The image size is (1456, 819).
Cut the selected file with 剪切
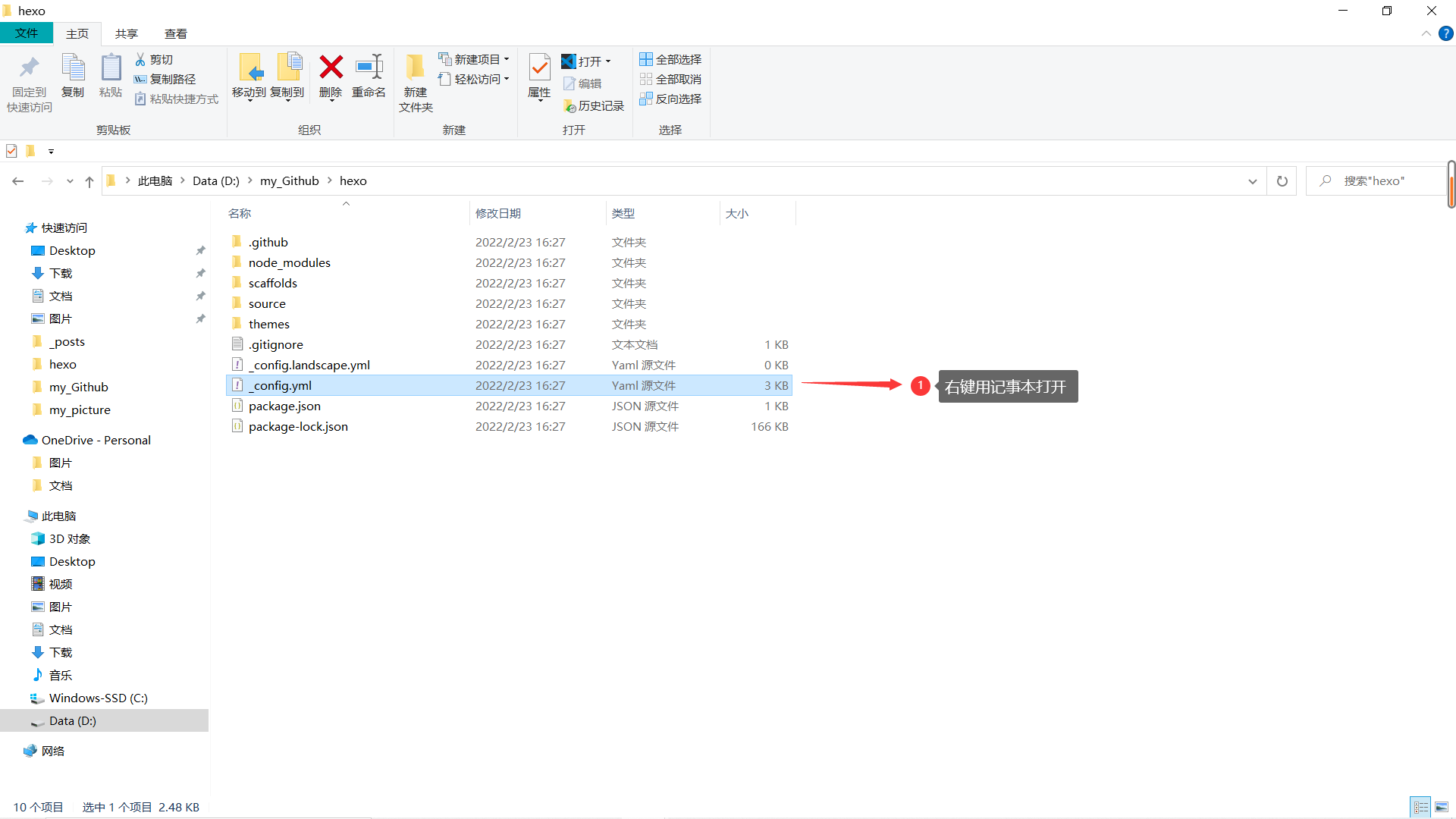click(154, 59)
